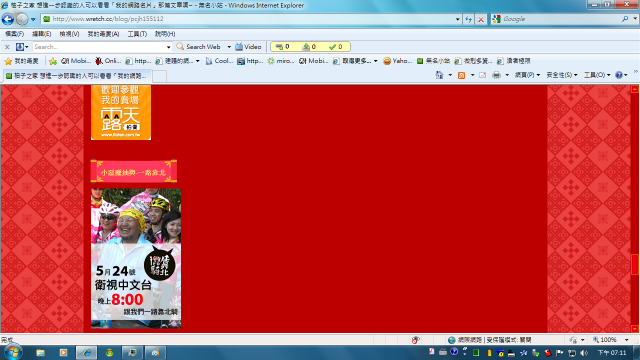Click the scrollbar down arrow
Image resolution: width=640 pixels, height=360 pixels.
coord(635,329)
